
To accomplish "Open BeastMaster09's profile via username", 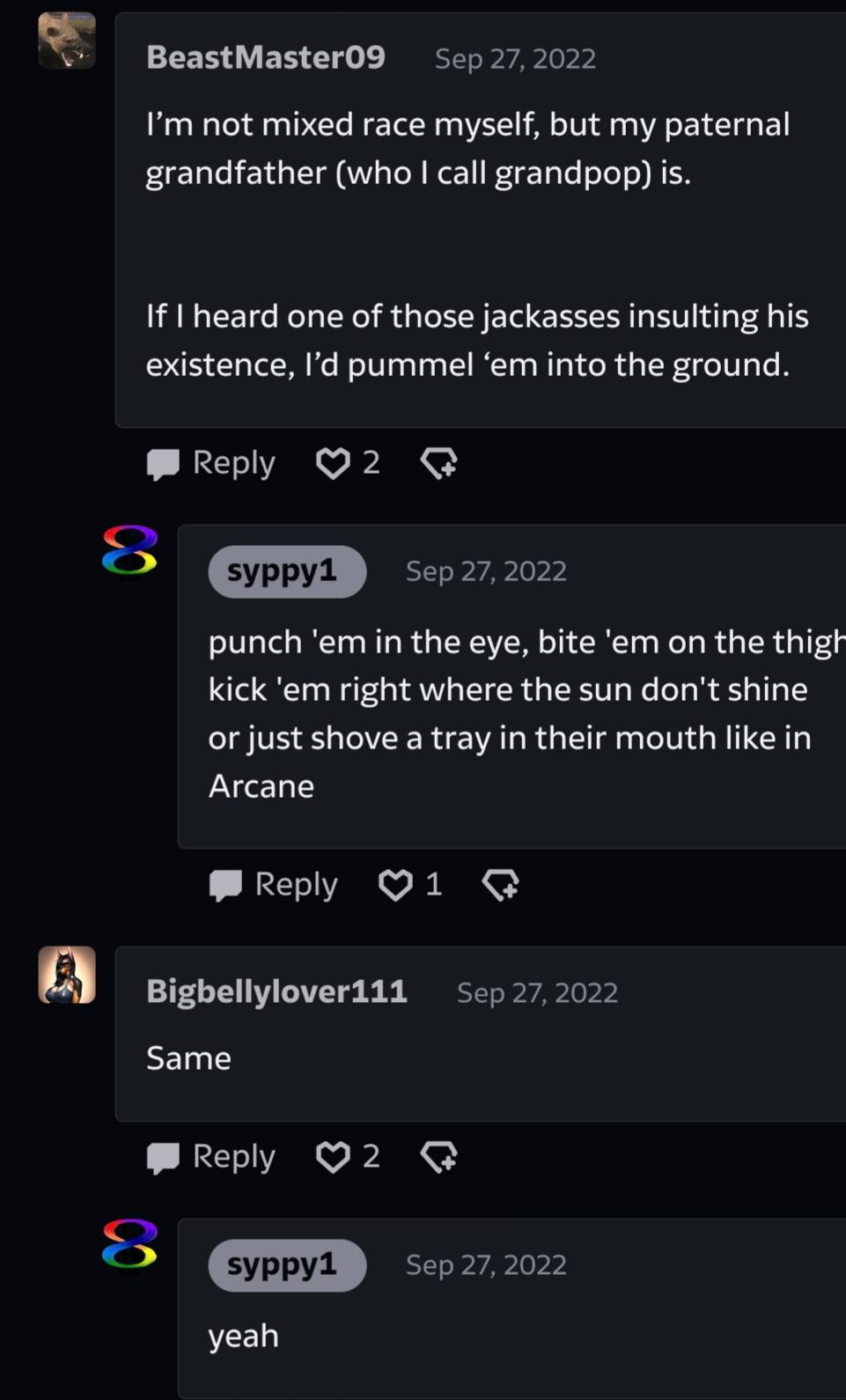I will tap(266, 57).
